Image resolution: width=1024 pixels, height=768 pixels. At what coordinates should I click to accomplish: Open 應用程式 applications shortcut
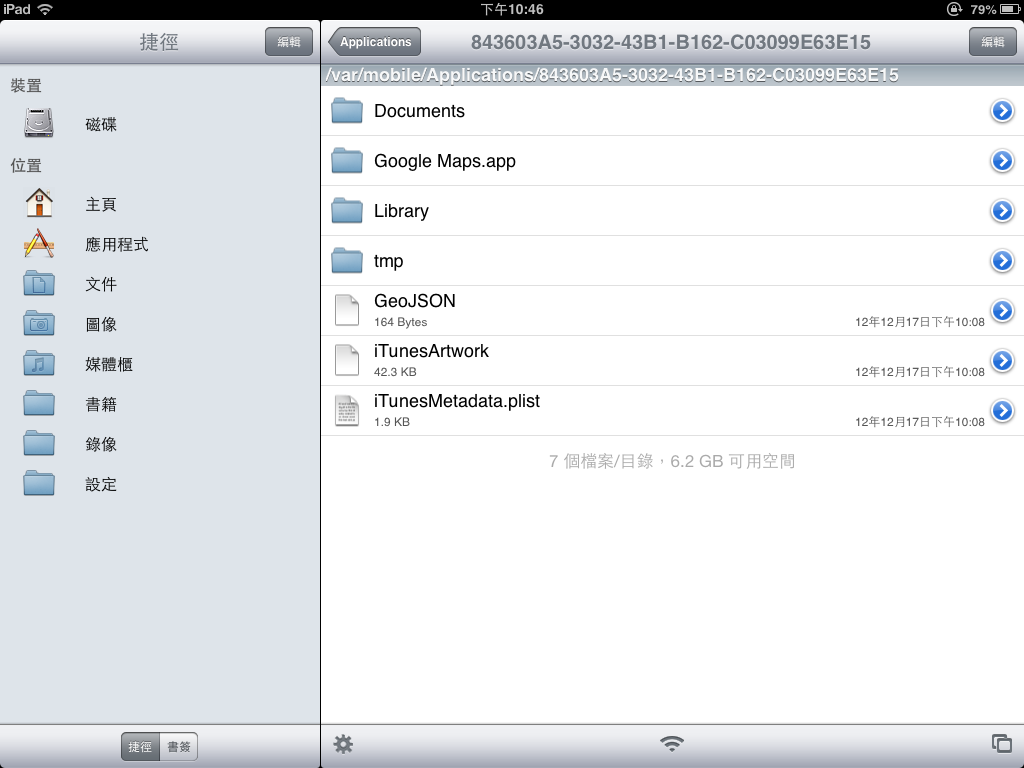click(40, 244)
